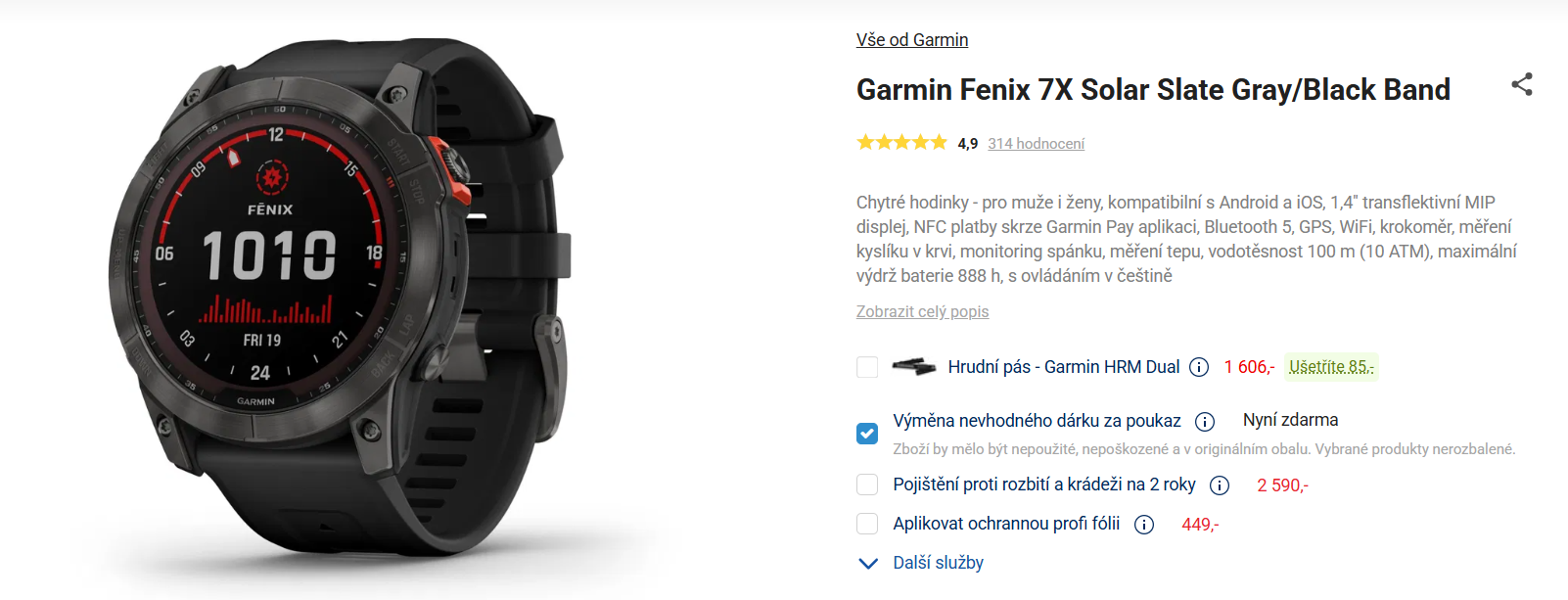
Task: Tick Aplikovat ochrannou profi fólii checkbox
Action: point(867,524)
